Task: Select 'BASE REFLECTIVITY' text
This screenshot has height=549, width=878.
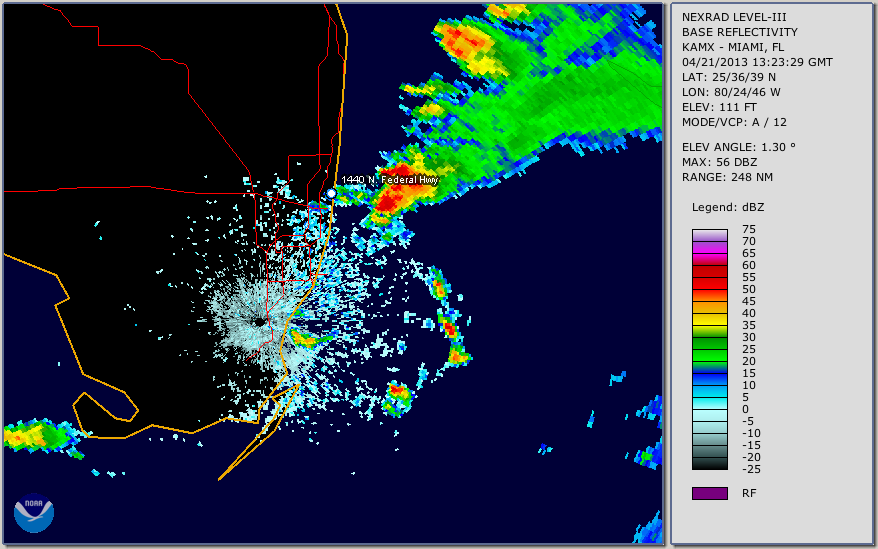Action: [739, 32]
